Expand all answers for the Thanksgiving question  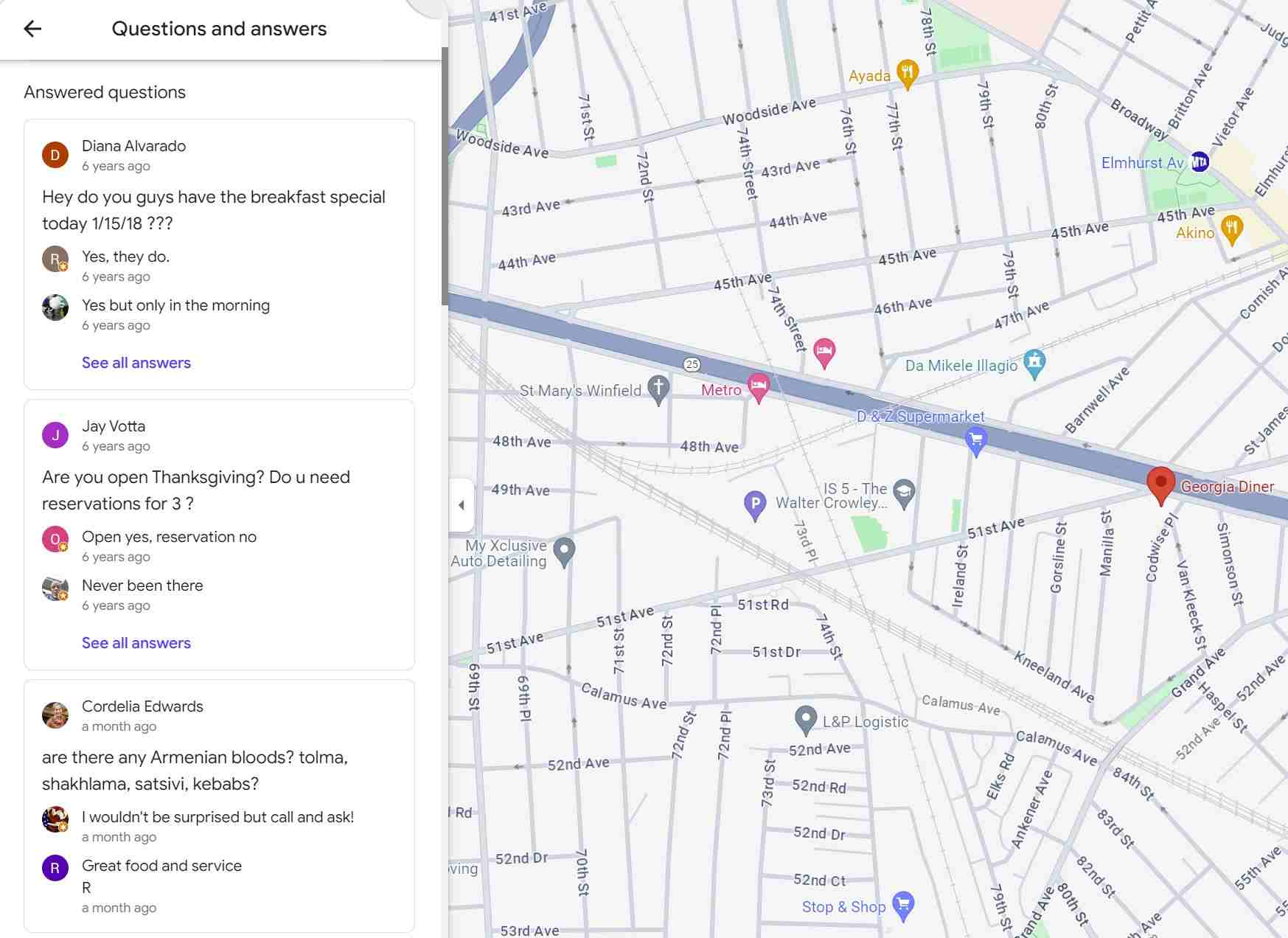(136, 642)
